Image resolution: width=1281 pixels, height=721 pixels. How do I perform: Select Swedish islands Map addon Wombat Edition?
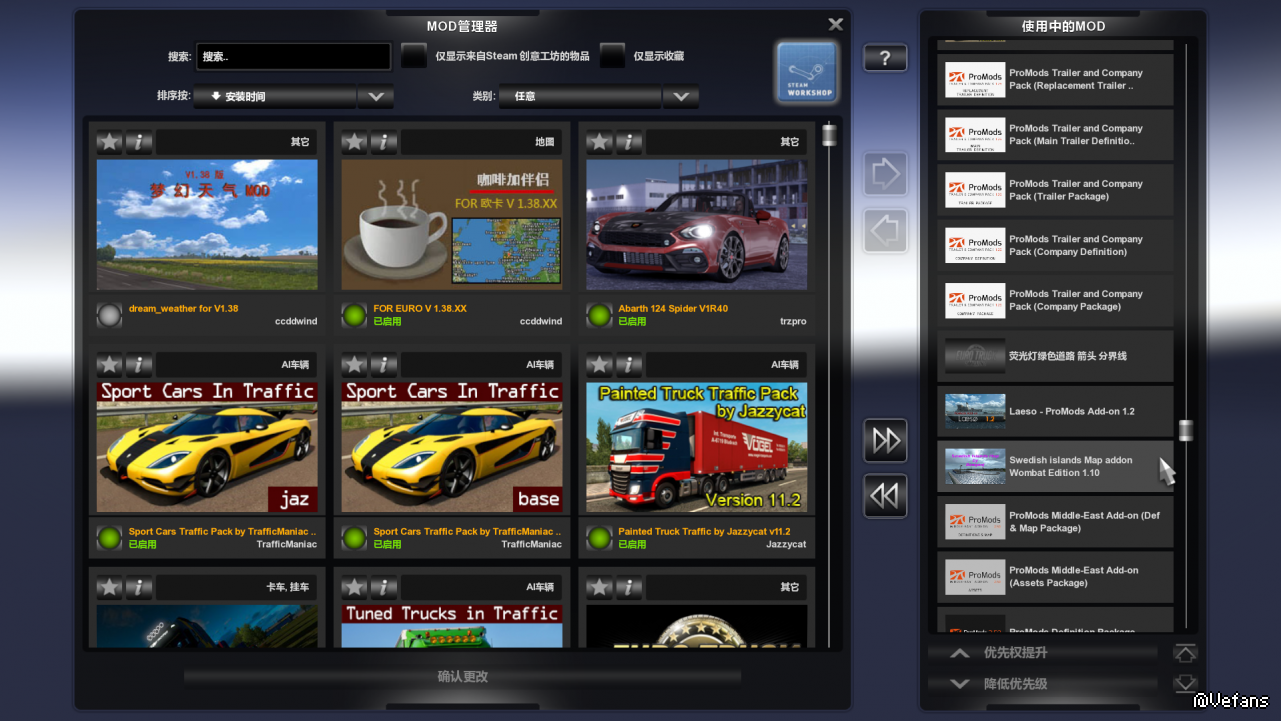pyautogui.click(x=1055, y=467)
